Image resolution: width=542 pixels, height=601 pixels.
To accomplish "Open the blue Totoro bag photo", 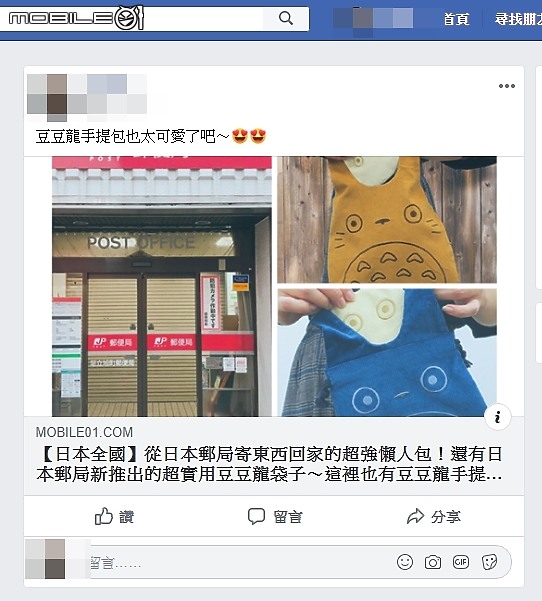I will pos(387,353).
